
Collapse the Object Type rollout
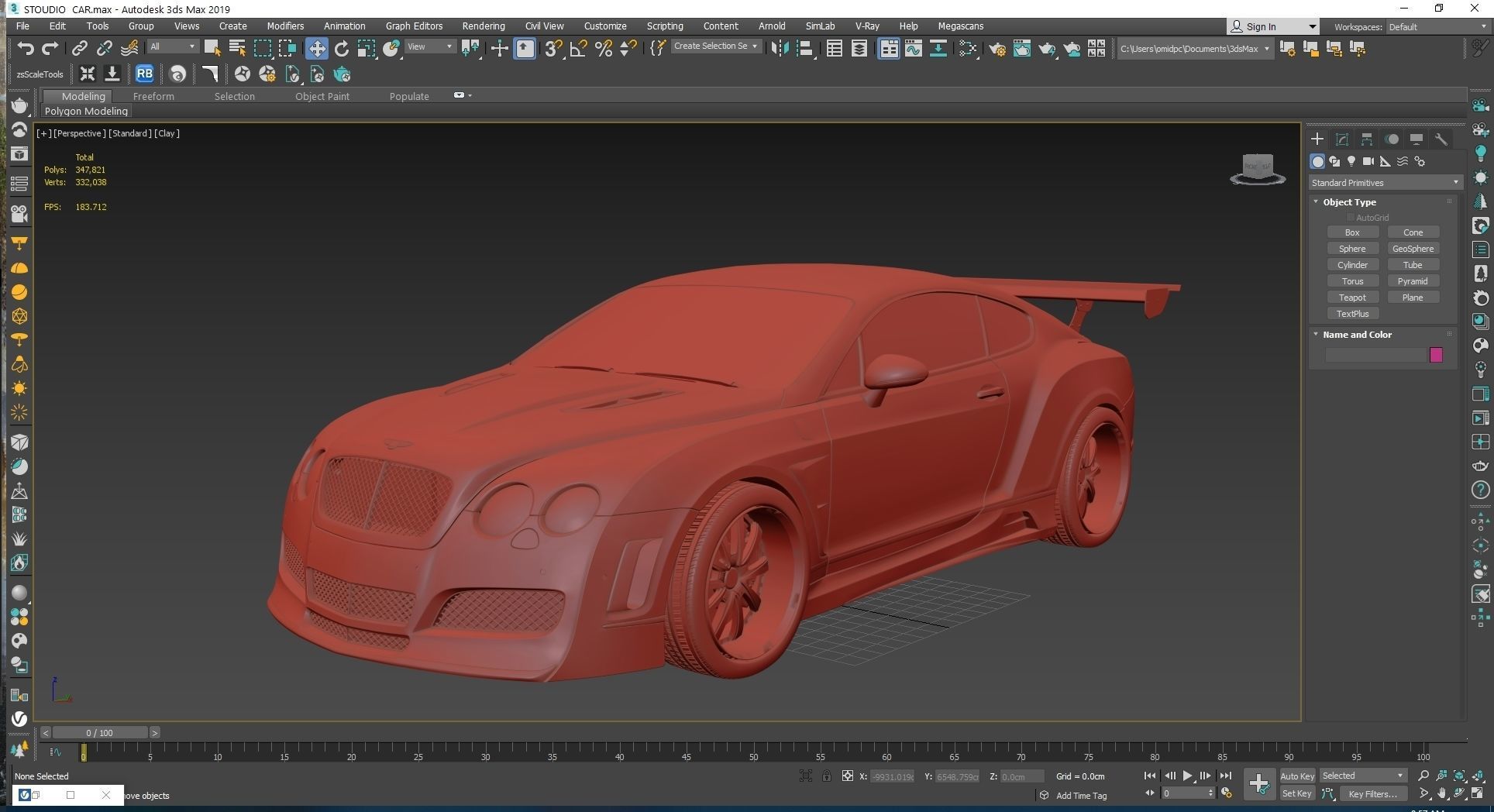1349,201
